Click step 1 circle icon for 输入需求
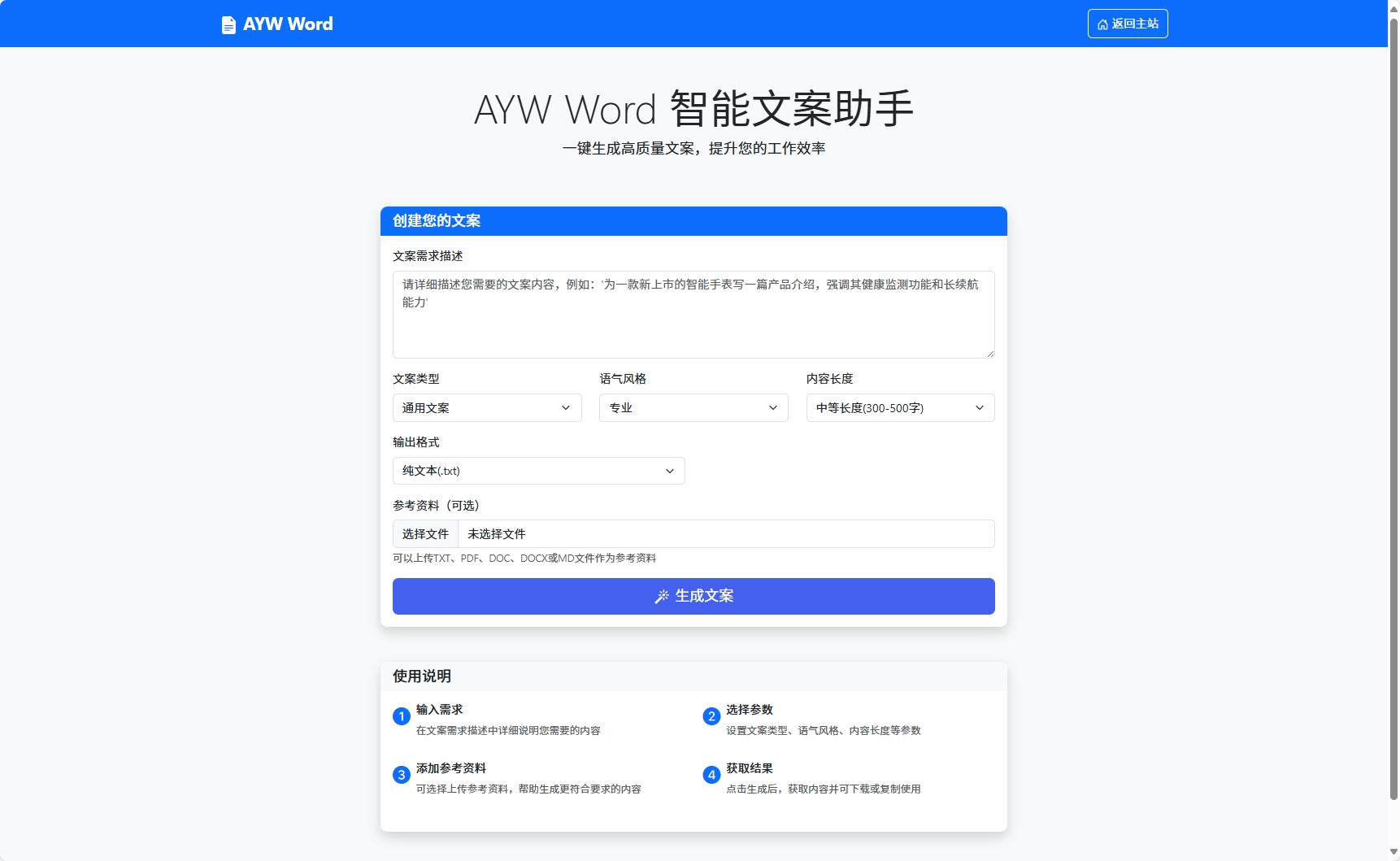This screenshot has height=861, width=1400. click(x=401, y=716)
